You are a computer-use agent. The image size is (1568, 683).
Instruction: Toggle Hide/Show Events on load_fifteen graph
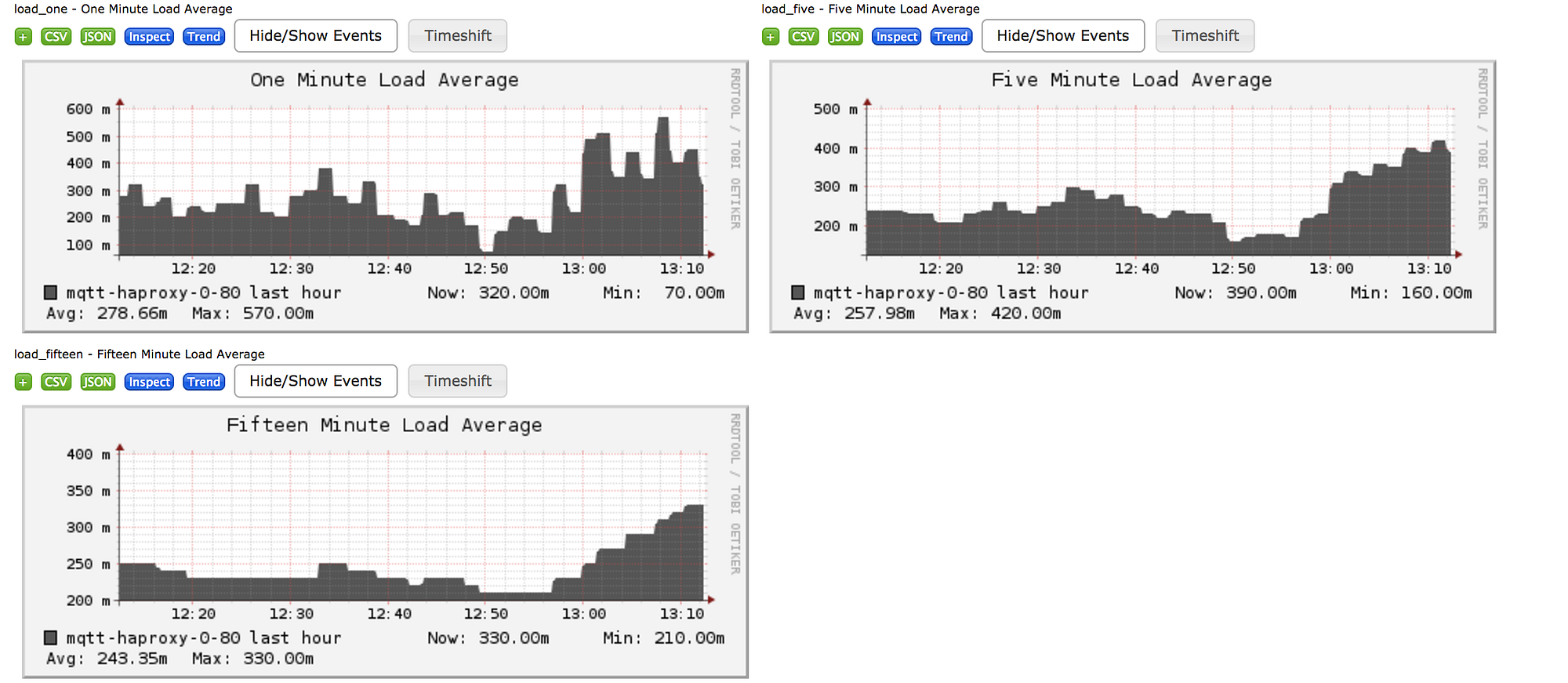click(x=316, y=381)
